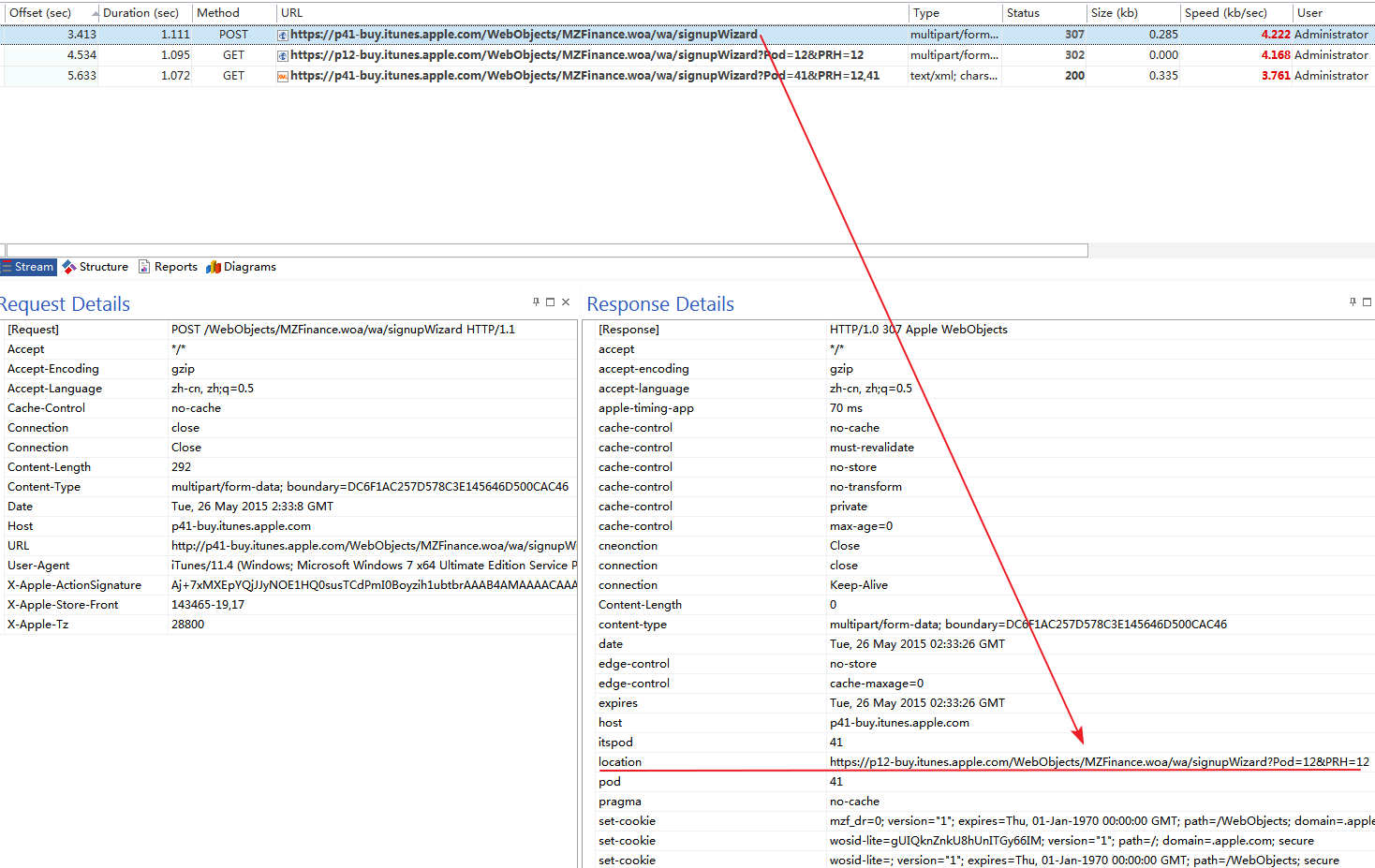Sort requests by Status column
The height and width of the screenshot is (868, 1375).
pos(1023,13)
